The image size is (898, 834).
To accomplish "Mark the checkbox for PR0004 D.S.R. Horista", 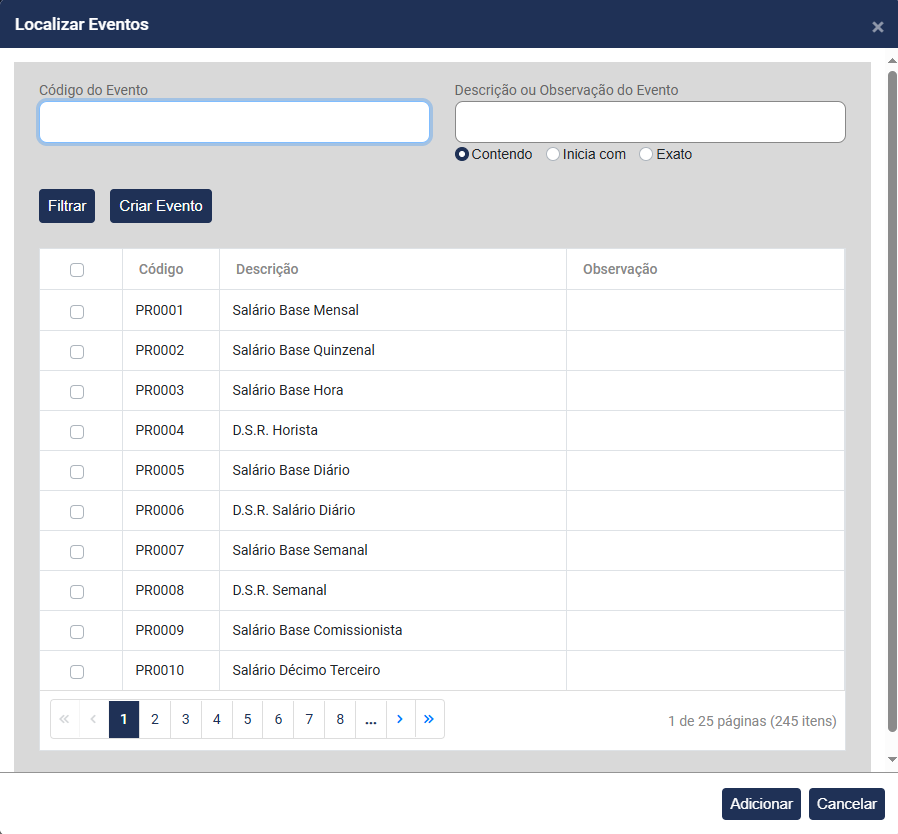I will click(x=77, y=432).
